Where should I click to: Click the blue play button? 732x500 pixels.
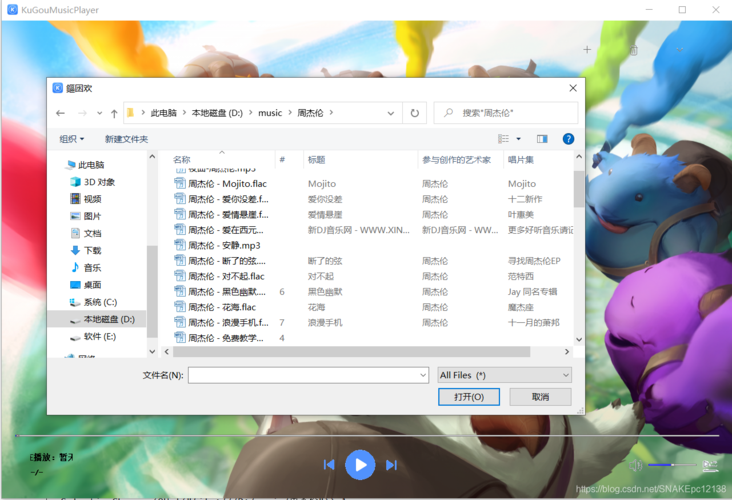(x=360, y=465)
